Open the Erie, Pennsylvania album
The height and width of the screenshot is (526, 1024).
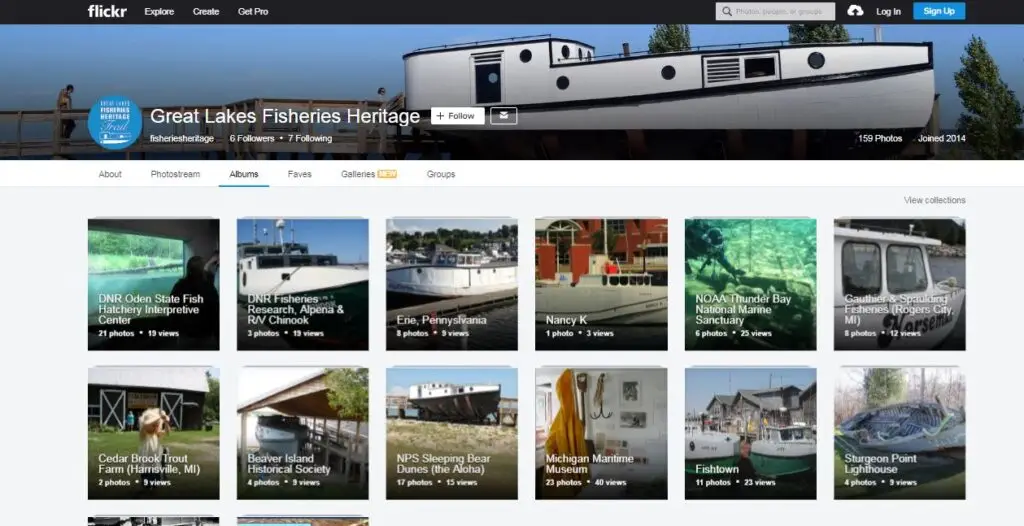tap(452, 284)
